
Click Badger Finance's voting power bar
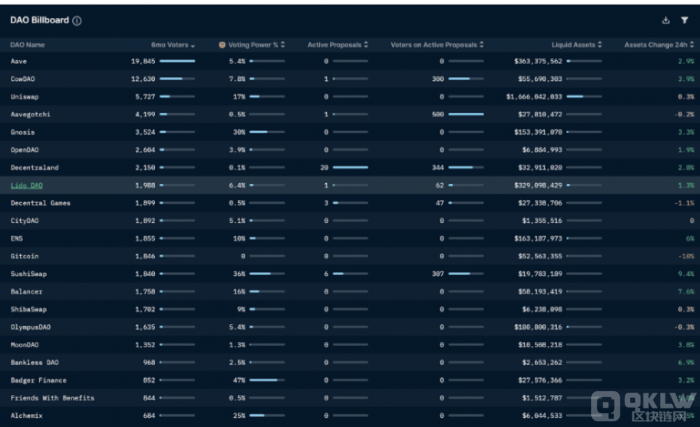click(x=267, y=380)
